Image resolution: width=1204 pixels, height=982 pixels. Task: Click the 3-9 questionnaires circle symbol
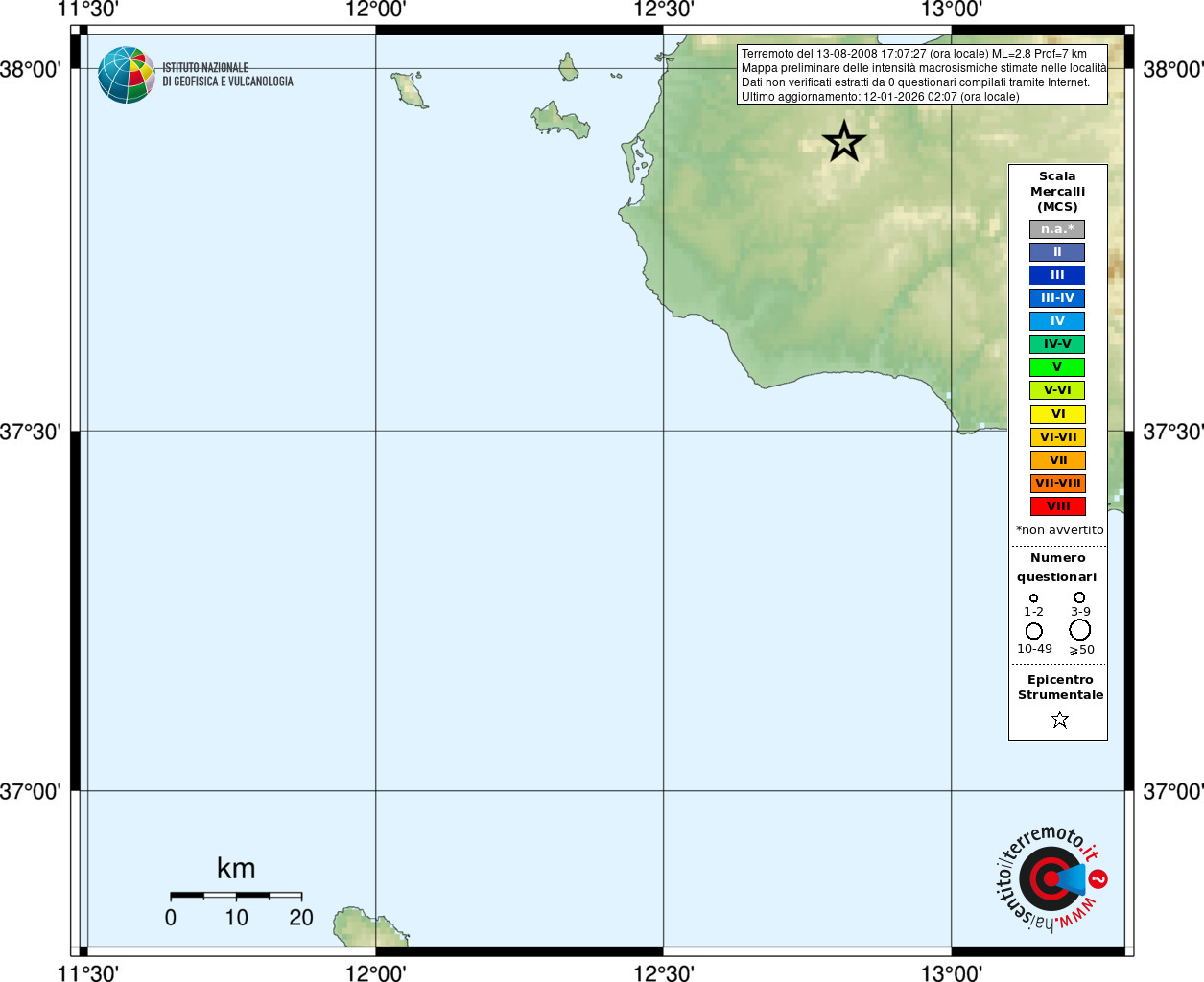(x=1079, y=597)
